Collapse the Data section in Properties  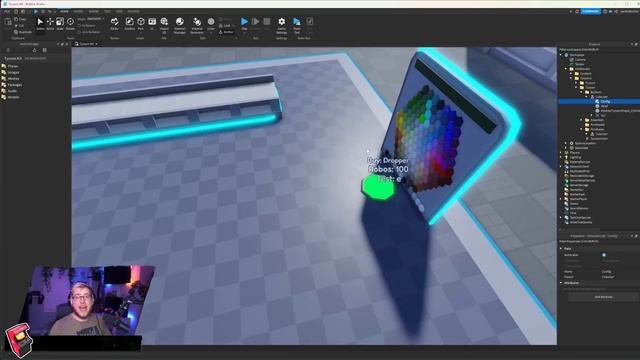point(561,248)
